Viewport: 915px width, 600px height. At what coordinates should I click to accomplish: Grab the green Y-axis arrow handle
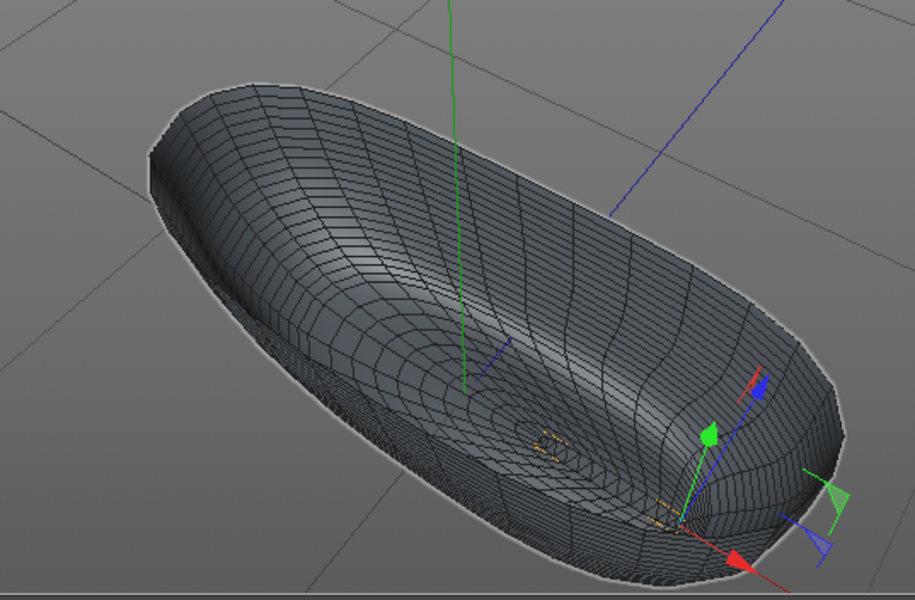point(710,435)
